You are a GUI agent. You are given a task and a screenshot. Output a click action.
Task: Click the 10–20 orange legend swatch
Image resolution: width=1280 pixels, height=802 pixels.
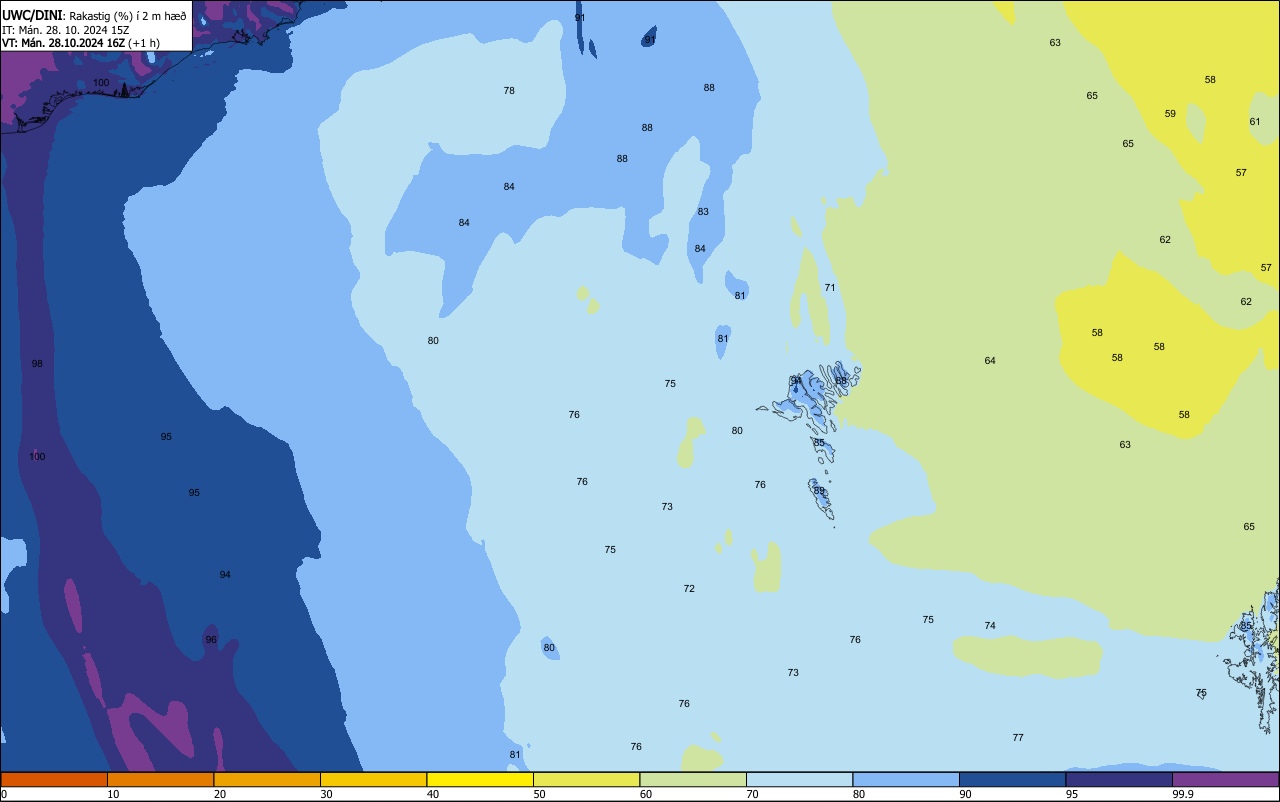coord(160,779)
